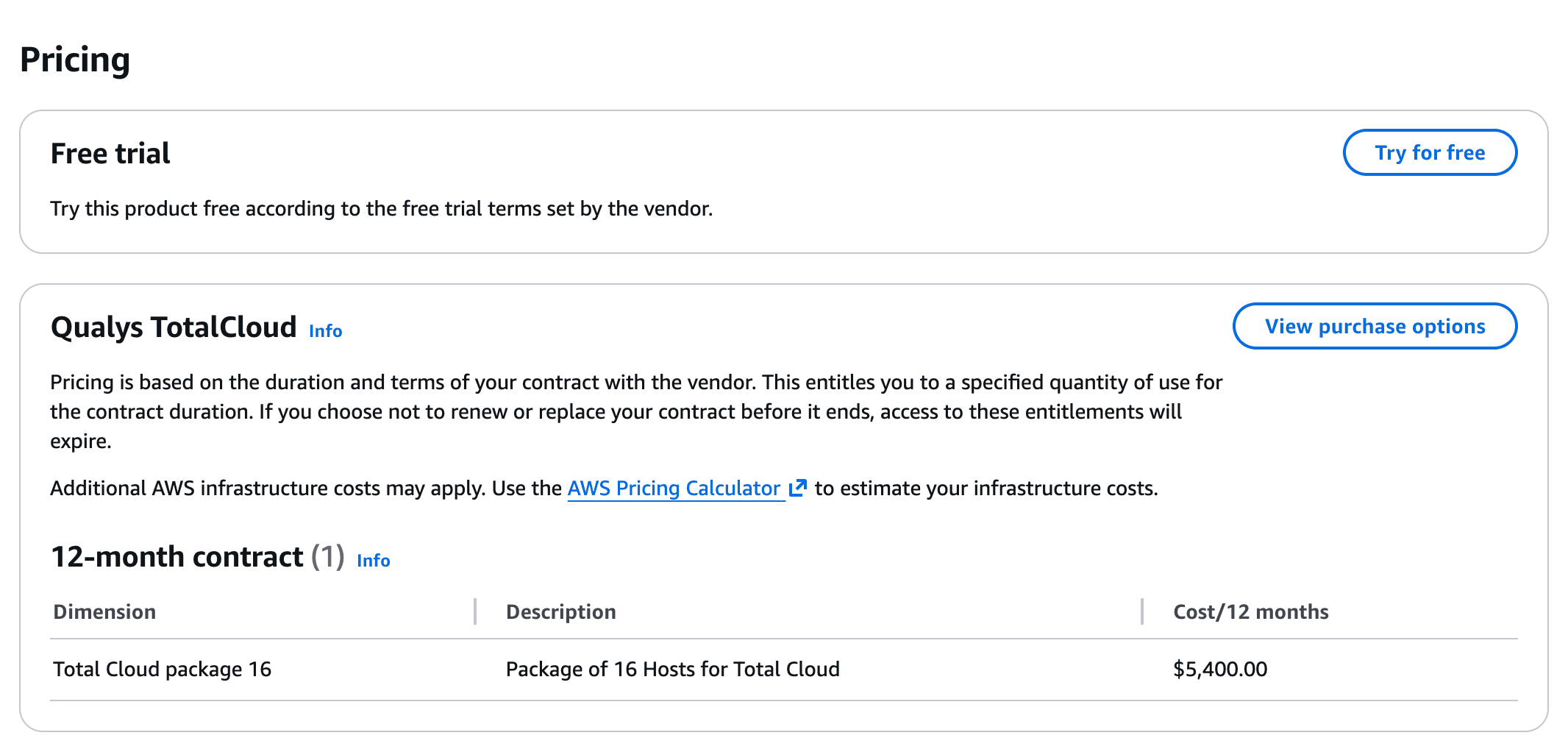The image size is (1568, 752).
Task: Select the Dimension column header
Action: click(104, 612)
